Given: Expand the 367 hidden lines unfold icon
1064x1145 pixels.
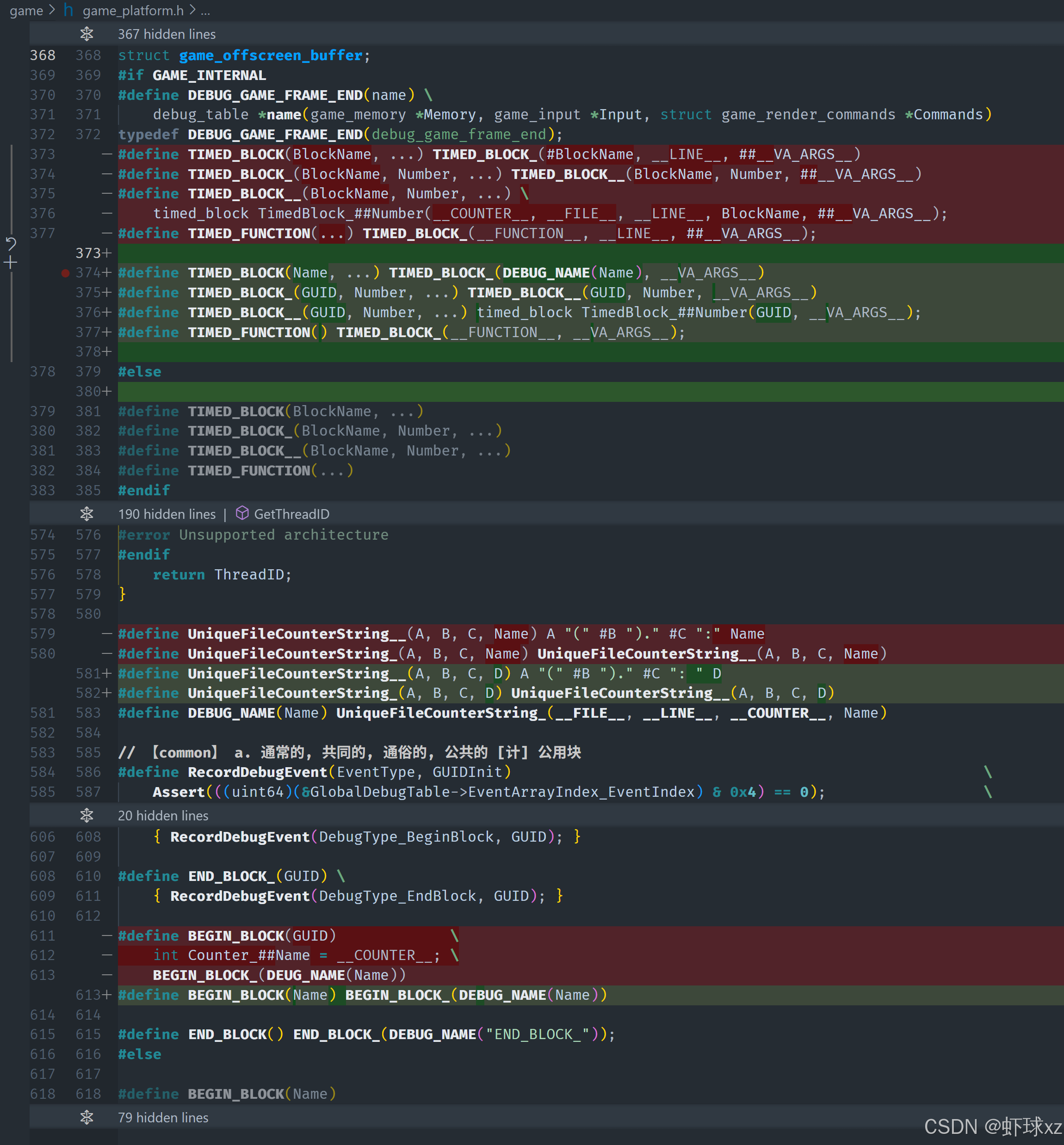Looking at the screenshot, I should tap(87, 34).
